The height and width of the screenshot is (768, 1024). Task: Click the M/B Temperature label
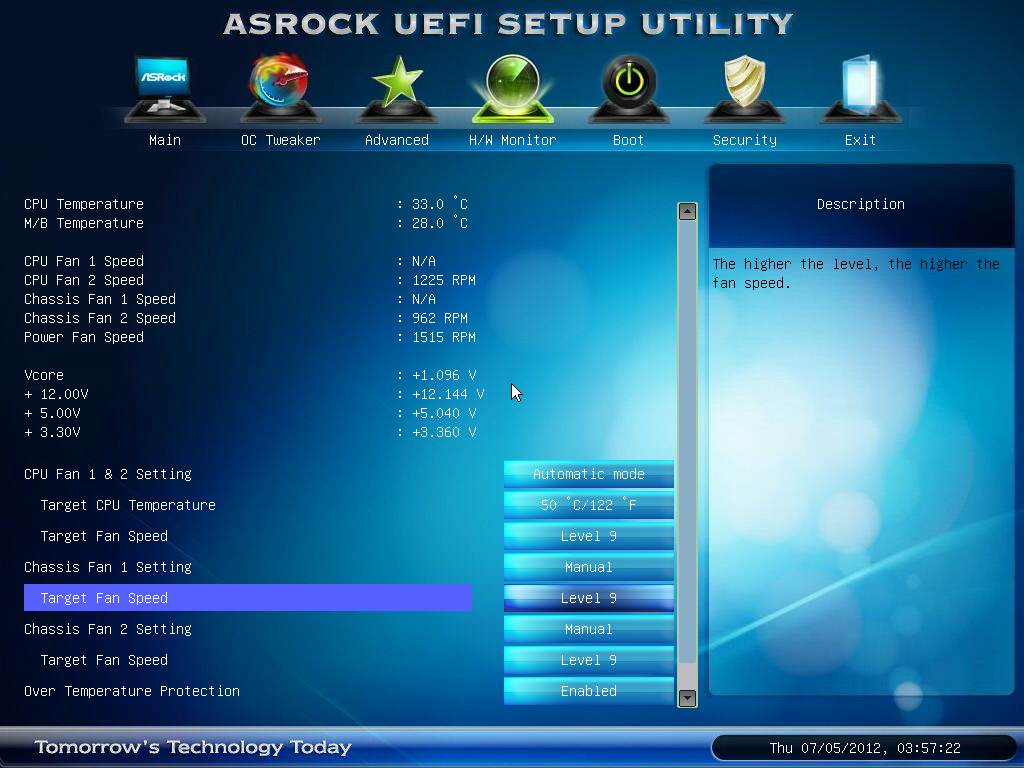(84, 223)
